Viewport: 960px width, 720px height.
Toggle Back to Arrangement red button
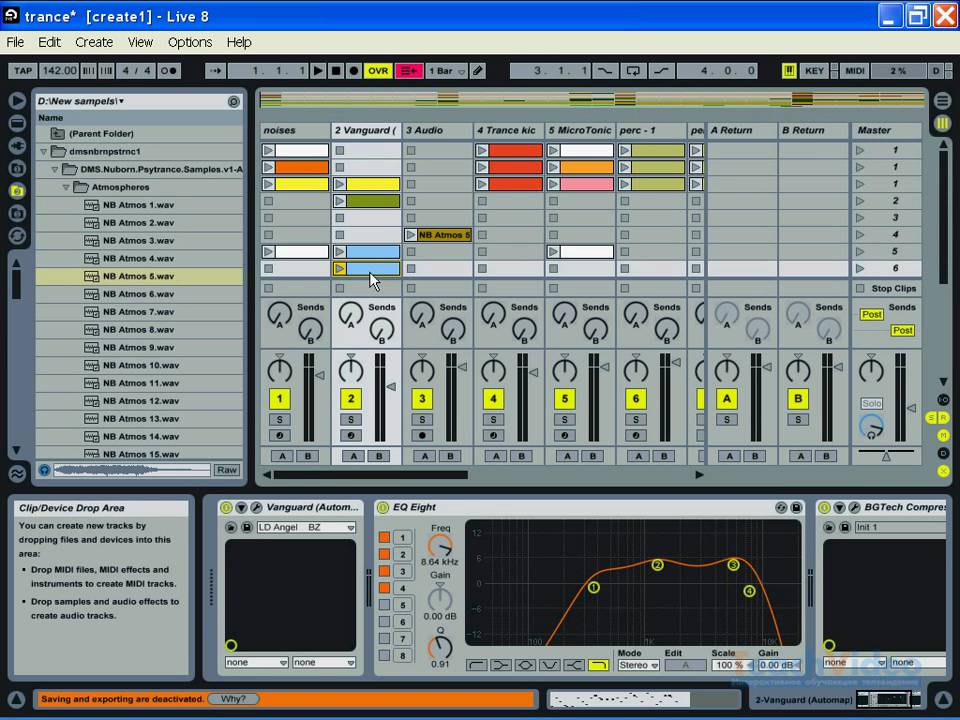coord(408,71)
